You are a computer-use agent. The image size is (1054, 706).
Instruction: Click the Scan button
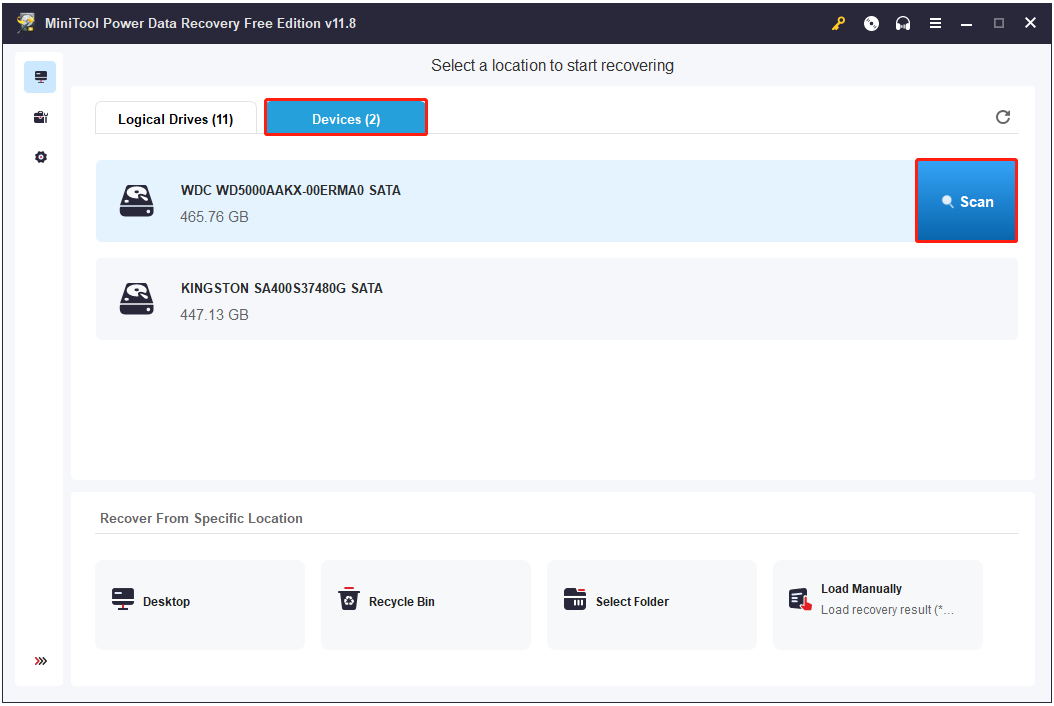[967, 201]
